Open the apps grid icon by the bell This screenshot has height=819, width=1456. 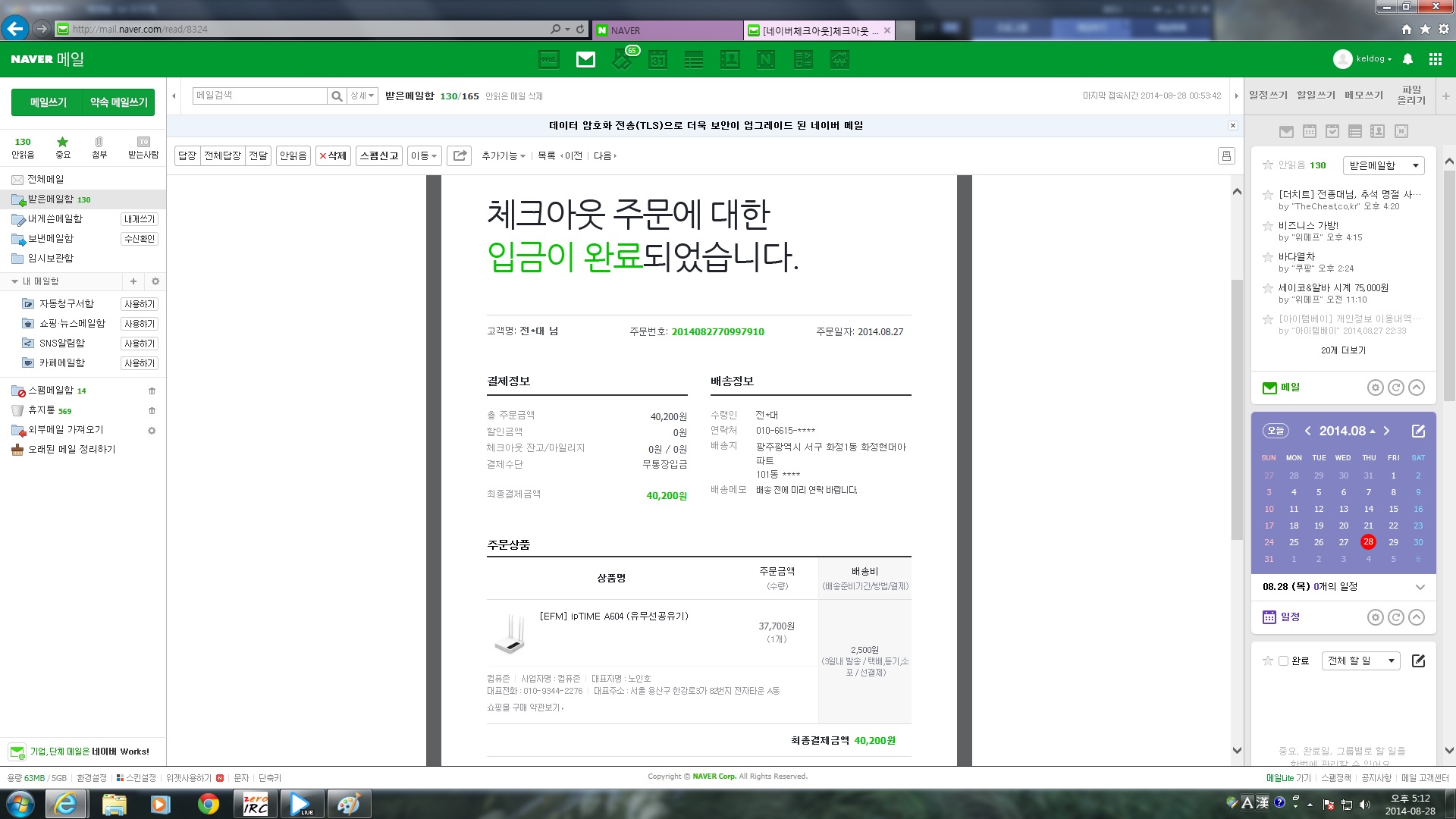tap(1435, 59)
